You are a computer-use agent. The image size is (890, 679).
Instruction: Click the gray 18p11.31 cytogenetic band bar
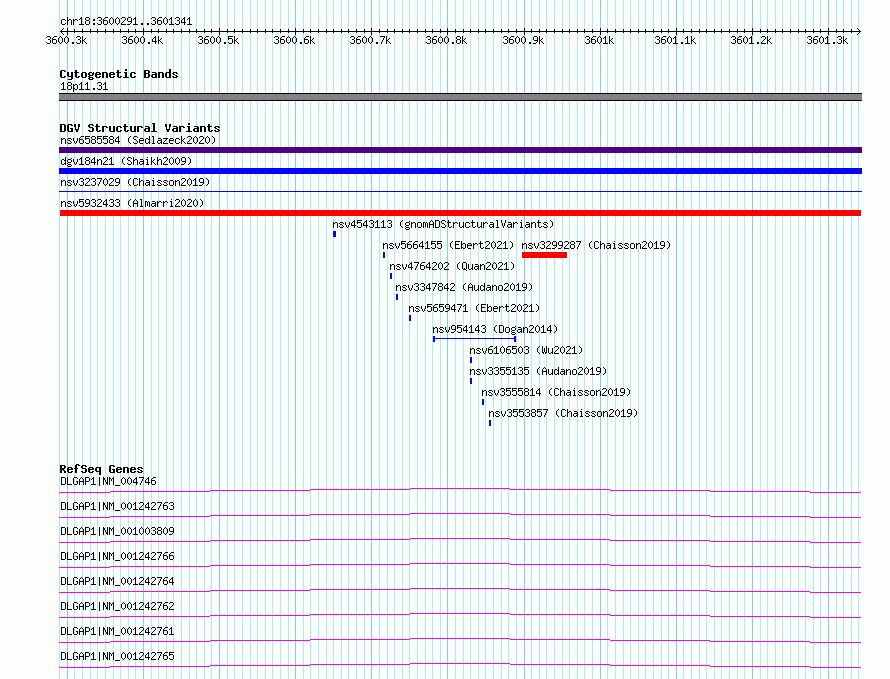coord(460,97)
